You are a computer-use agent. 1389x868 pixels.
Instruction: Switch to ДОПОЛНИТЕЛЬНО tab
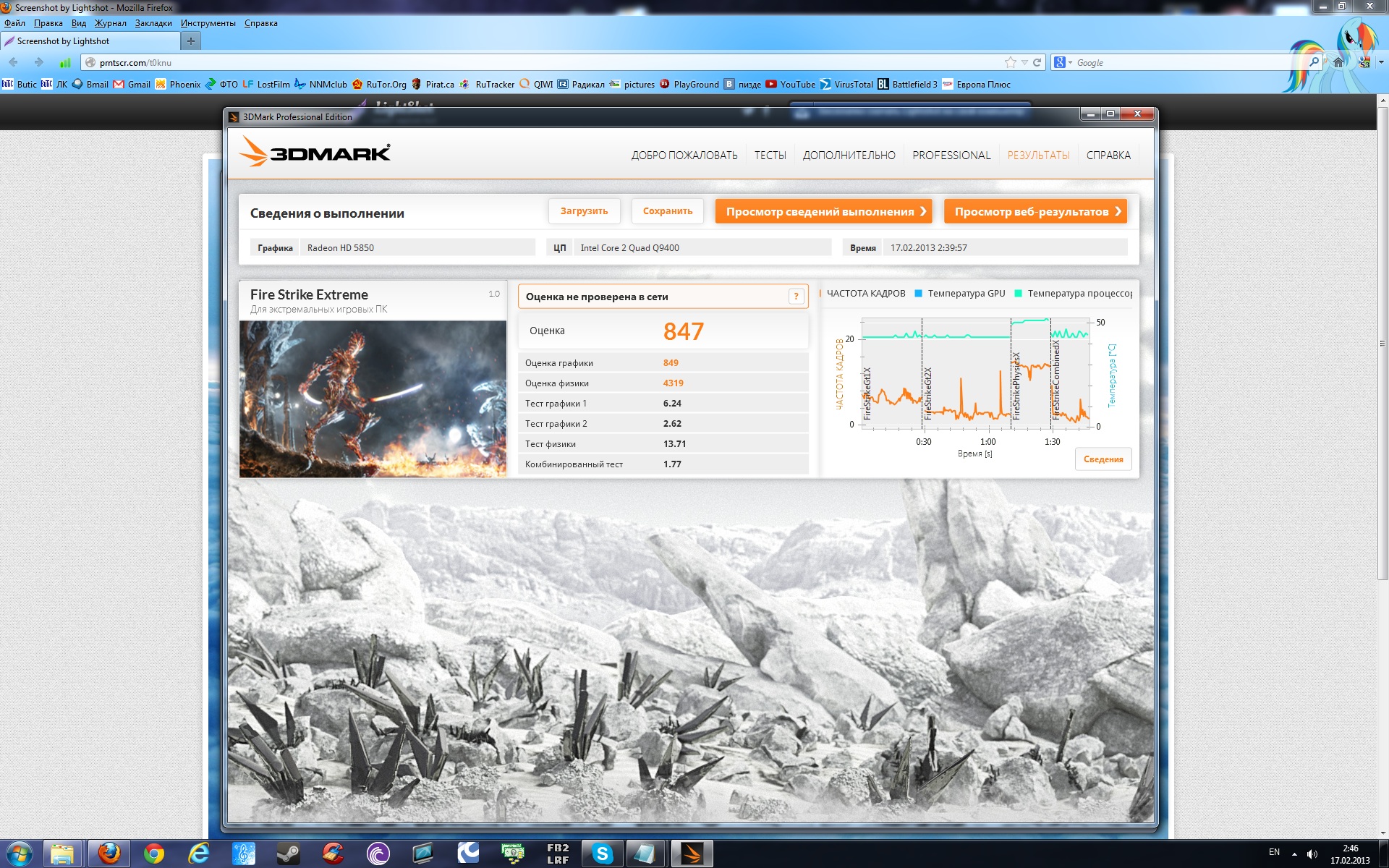[849, 155]
